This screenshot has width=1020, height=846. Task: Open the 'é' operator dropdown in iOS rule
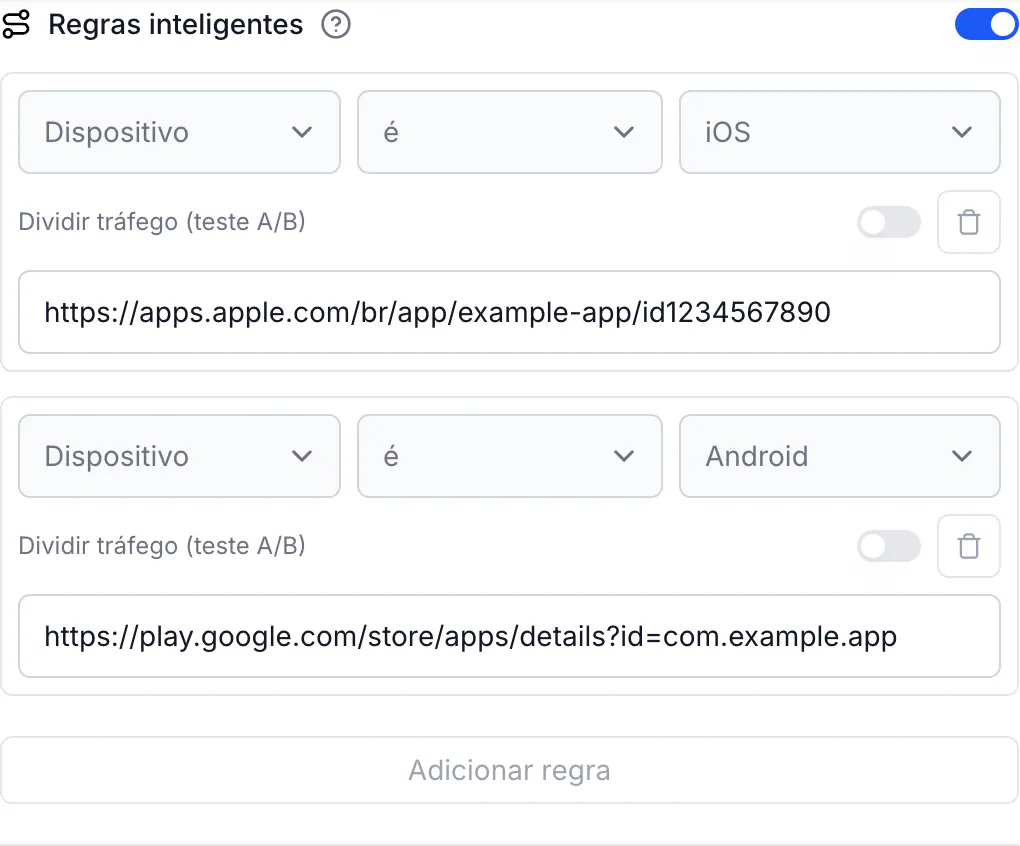point(510,132)
